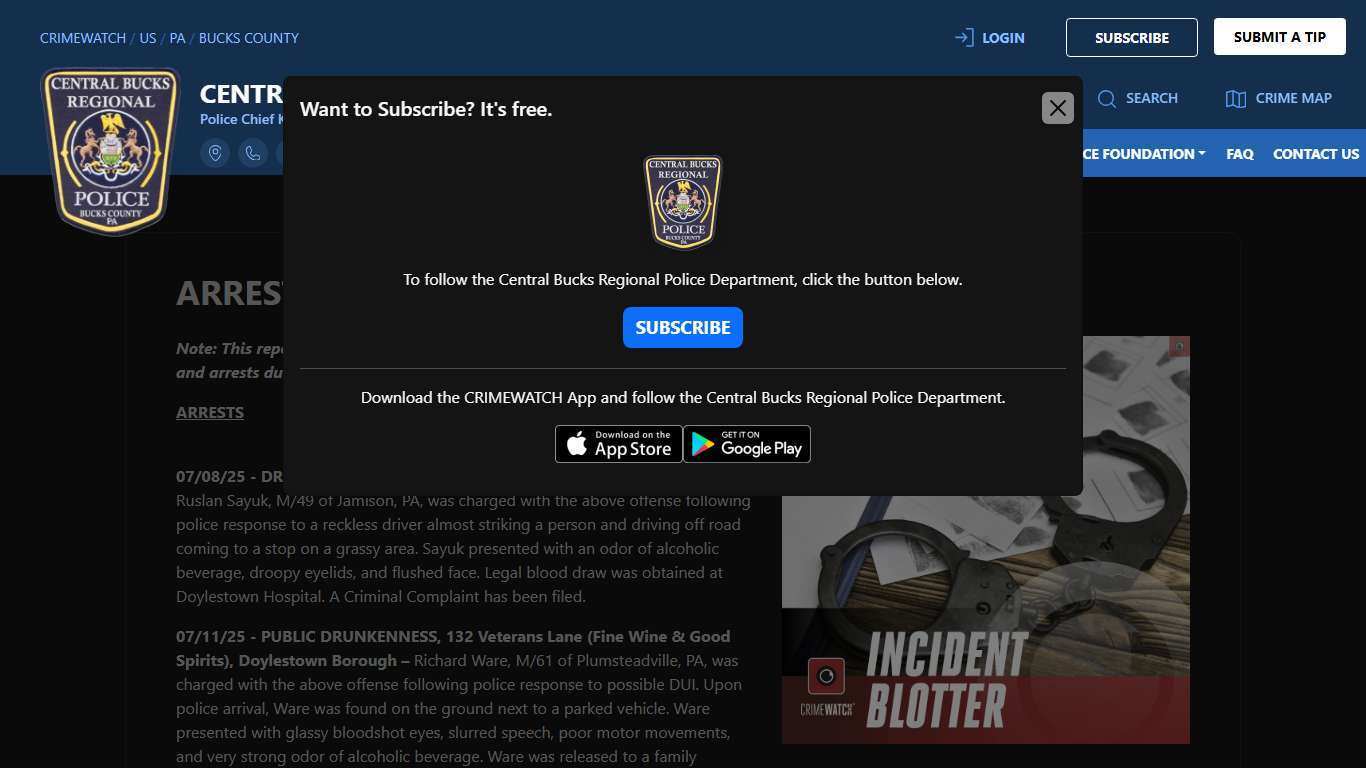Open the BUCKS COUNTY breadcrumb link

tap(248, 38)
